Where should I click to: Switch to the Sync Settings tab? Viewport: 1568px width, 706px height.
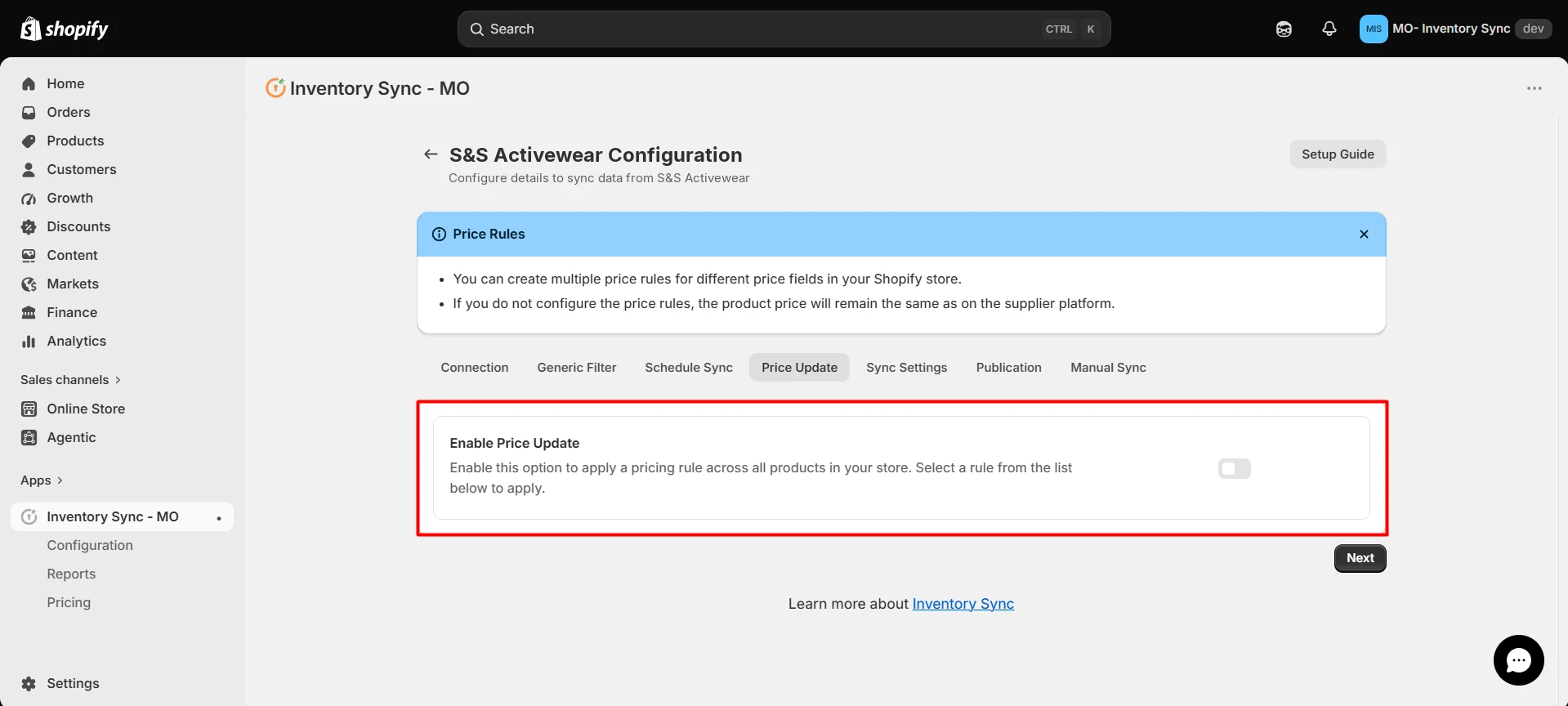click(907, 368)
